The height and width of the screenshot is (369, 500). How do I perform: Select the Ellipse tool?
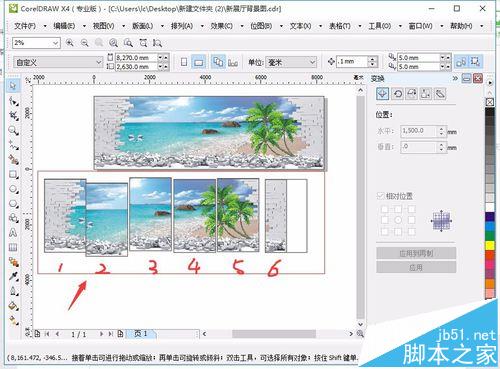coord(13,189)
